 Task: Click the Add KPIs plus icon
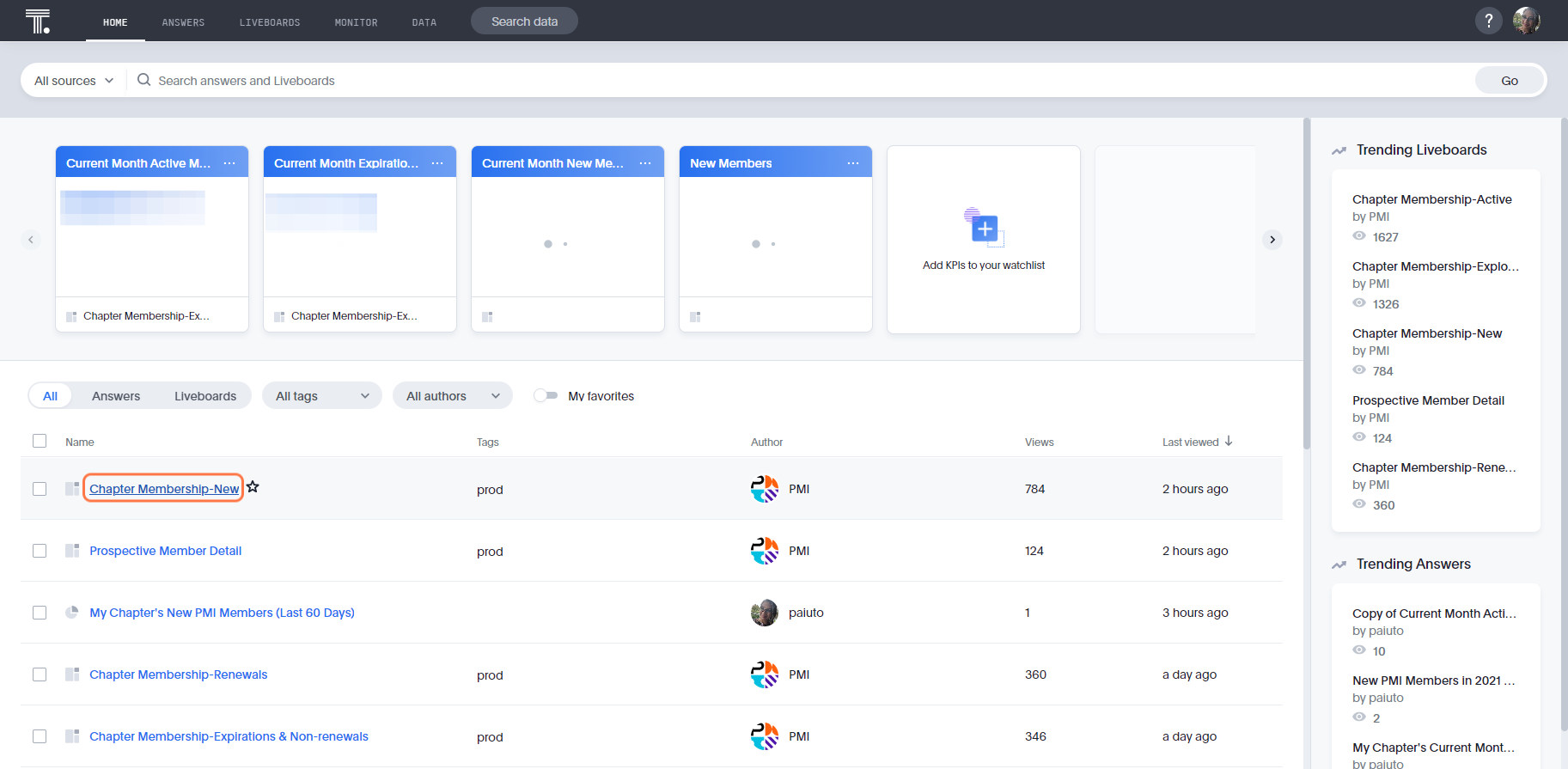984,228
